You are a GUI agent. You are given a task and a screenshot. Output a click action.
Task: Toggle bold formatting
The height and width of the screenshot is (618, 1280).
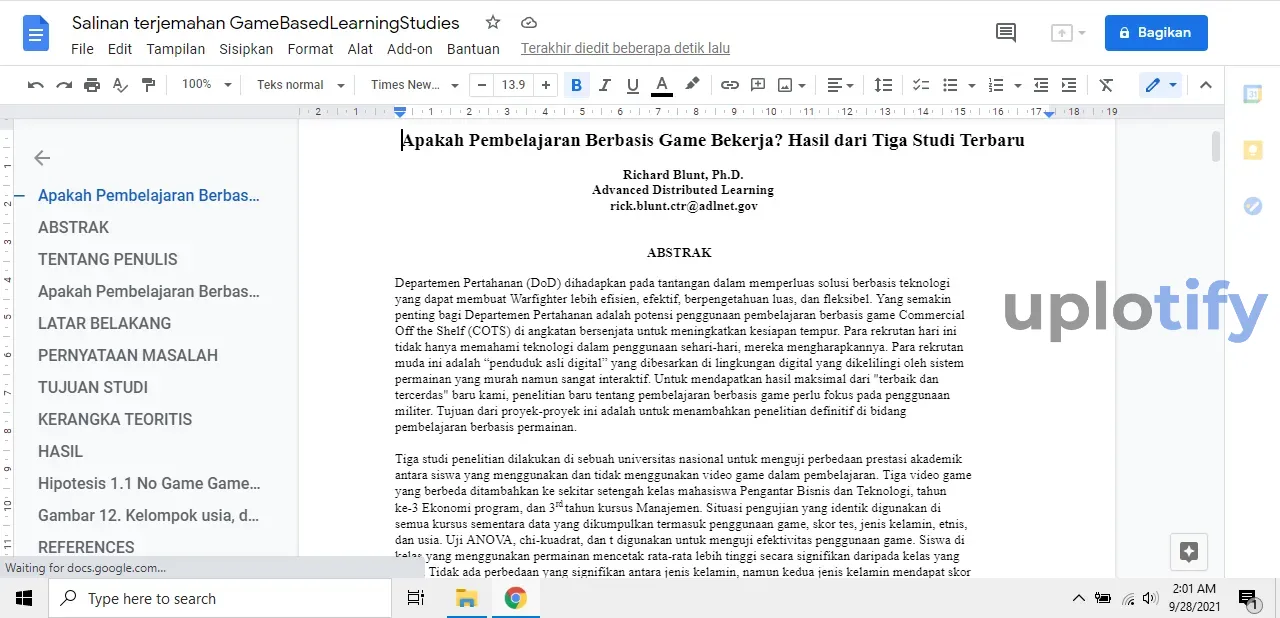(576, 85)
